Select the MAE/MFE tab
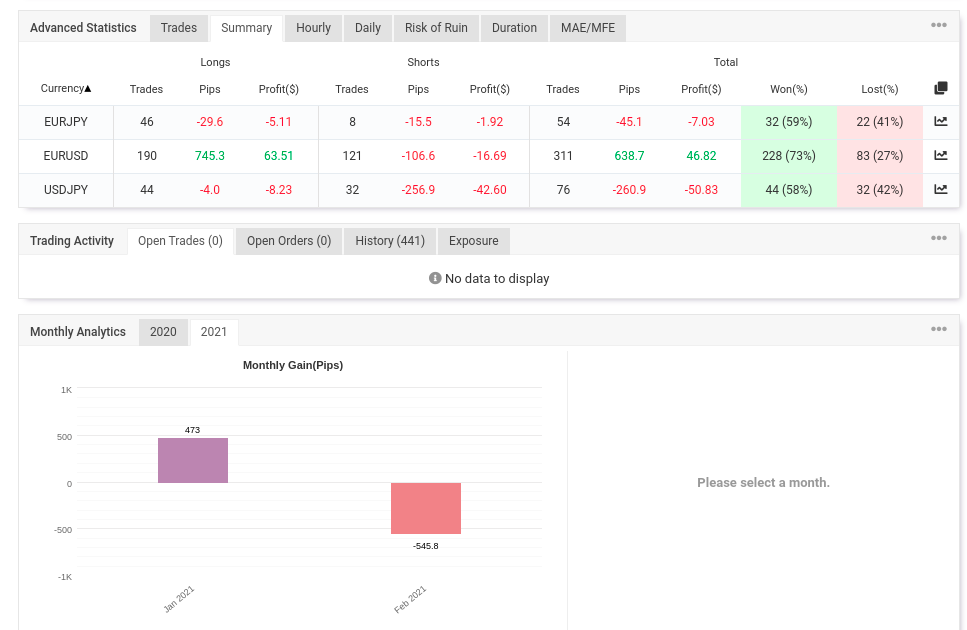The width and height of the screenshot is (967, 630). [588, 28]
